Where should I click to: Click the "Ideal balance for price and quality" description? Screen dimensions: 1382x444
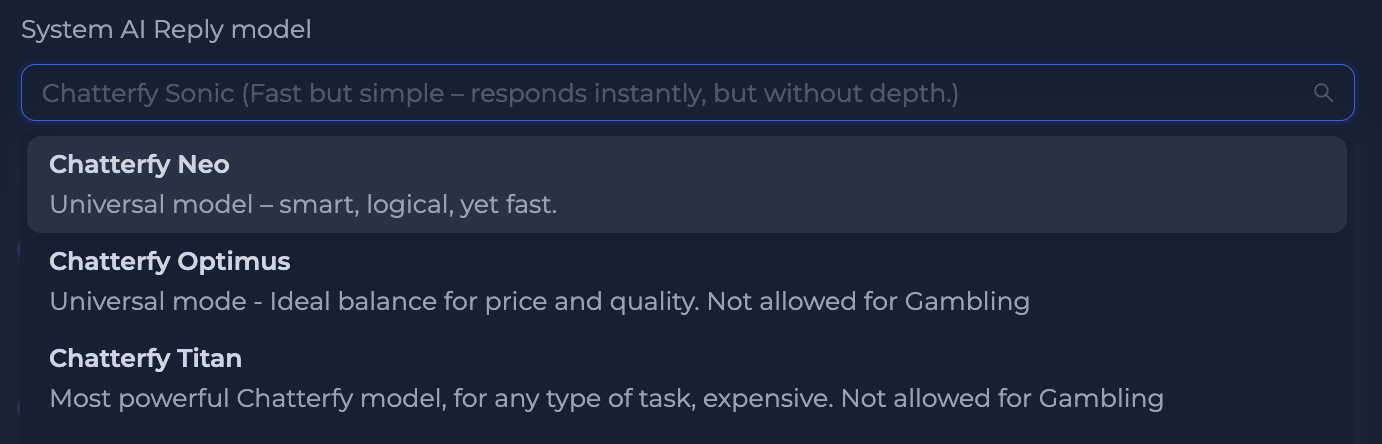[x=484, y=301]
